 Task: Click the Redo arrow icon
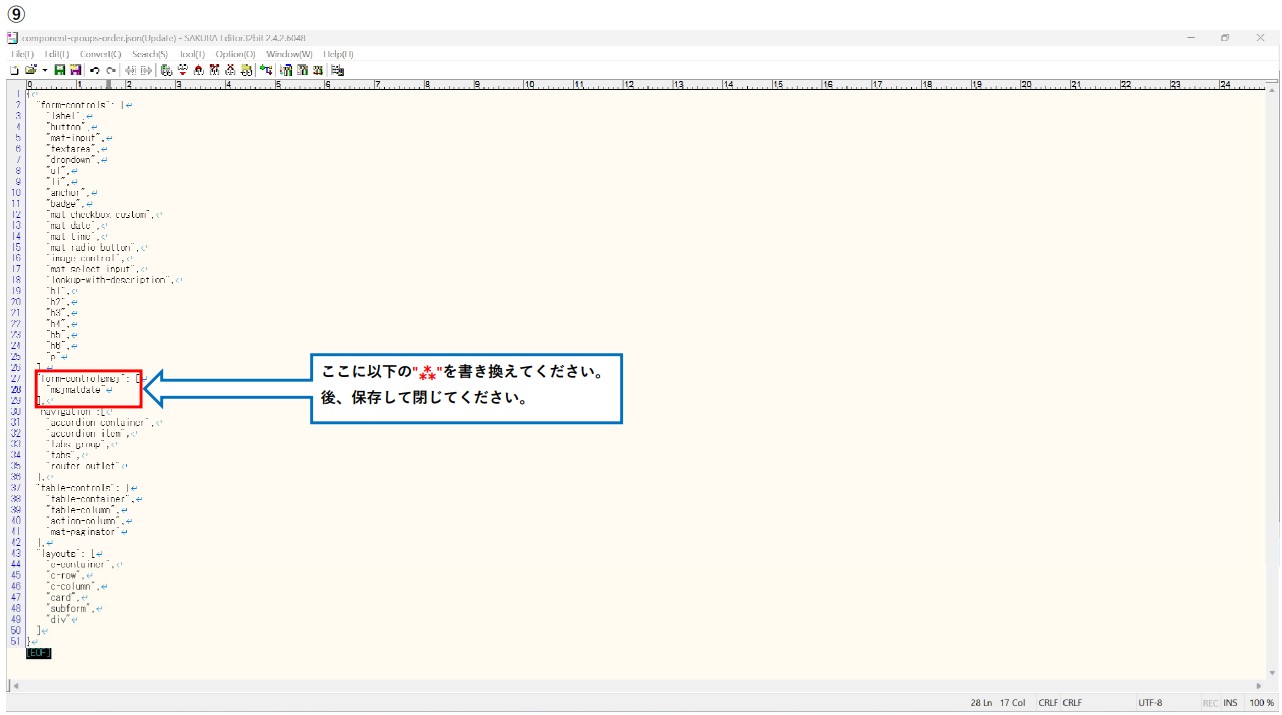[x=111, y=70]
